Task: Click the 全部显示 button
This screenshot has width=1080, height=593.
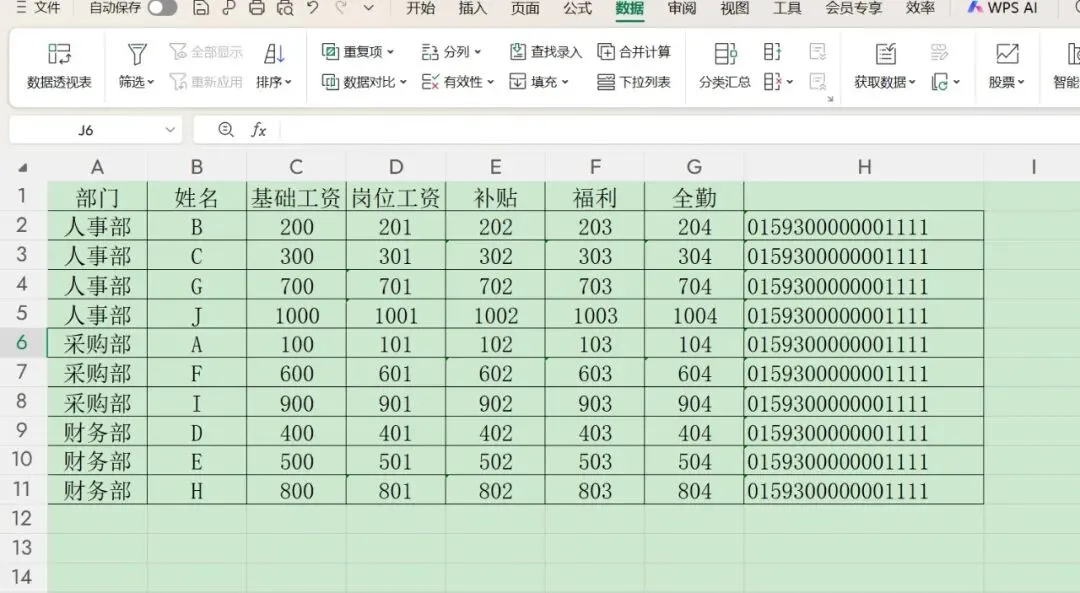Action: coord(206,52)
